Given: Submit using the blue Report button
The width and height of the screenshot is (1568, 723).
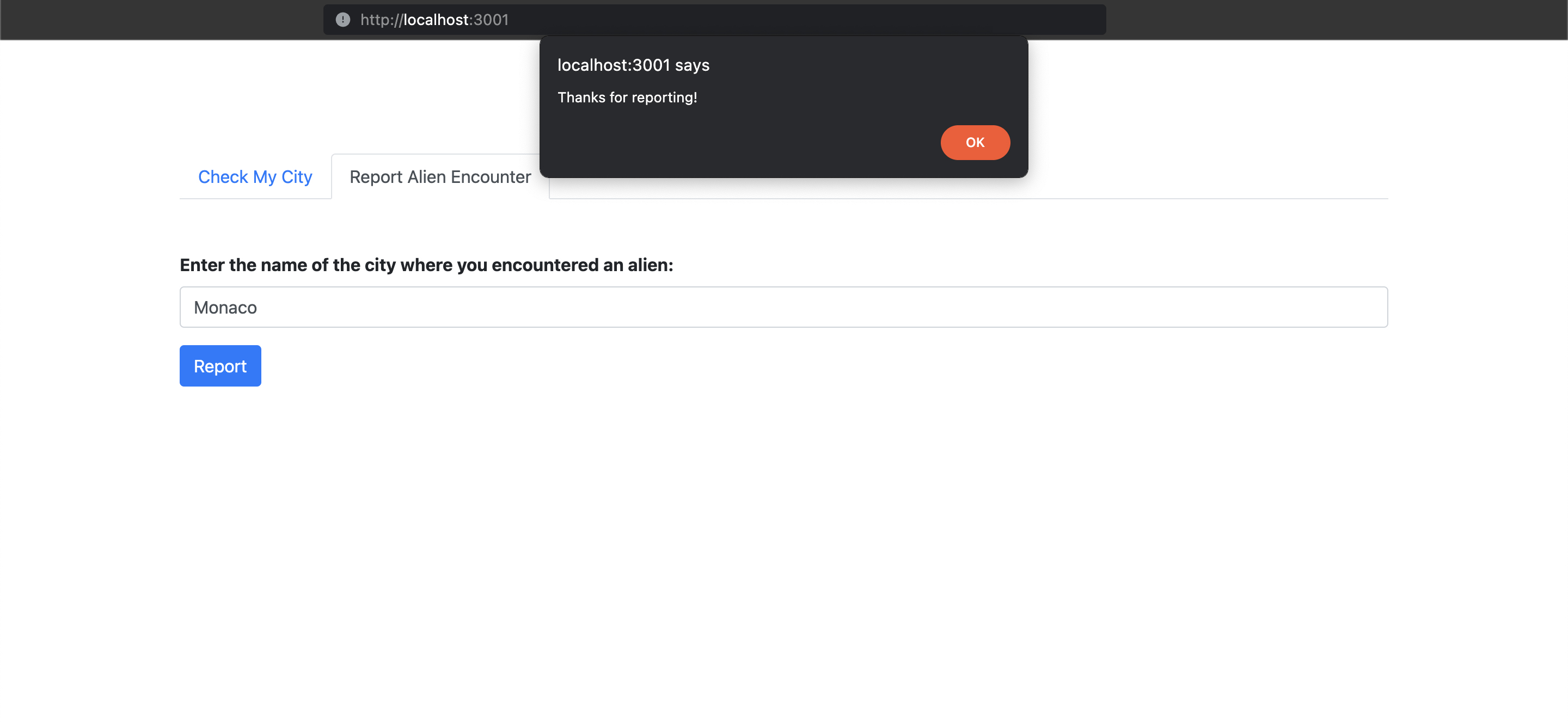Looking at the screenshot, I should click(220, 366).
